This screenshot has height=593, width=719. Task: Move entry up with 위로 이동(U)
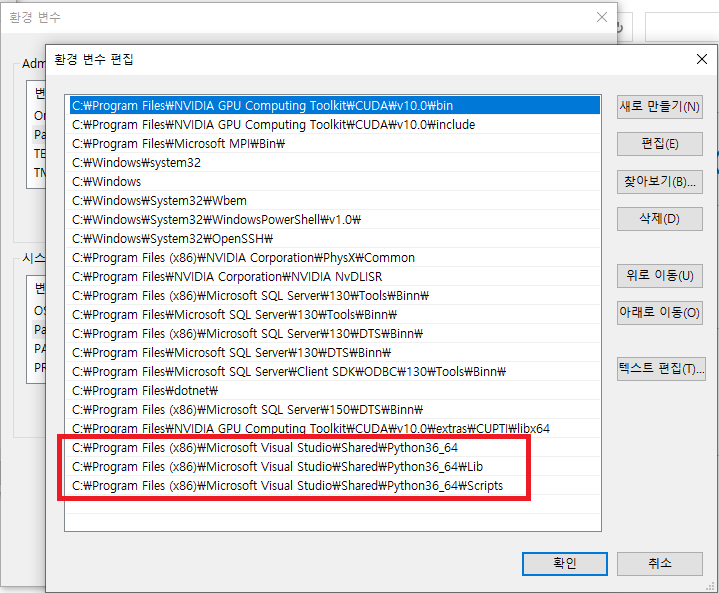(x=659, y=276)
